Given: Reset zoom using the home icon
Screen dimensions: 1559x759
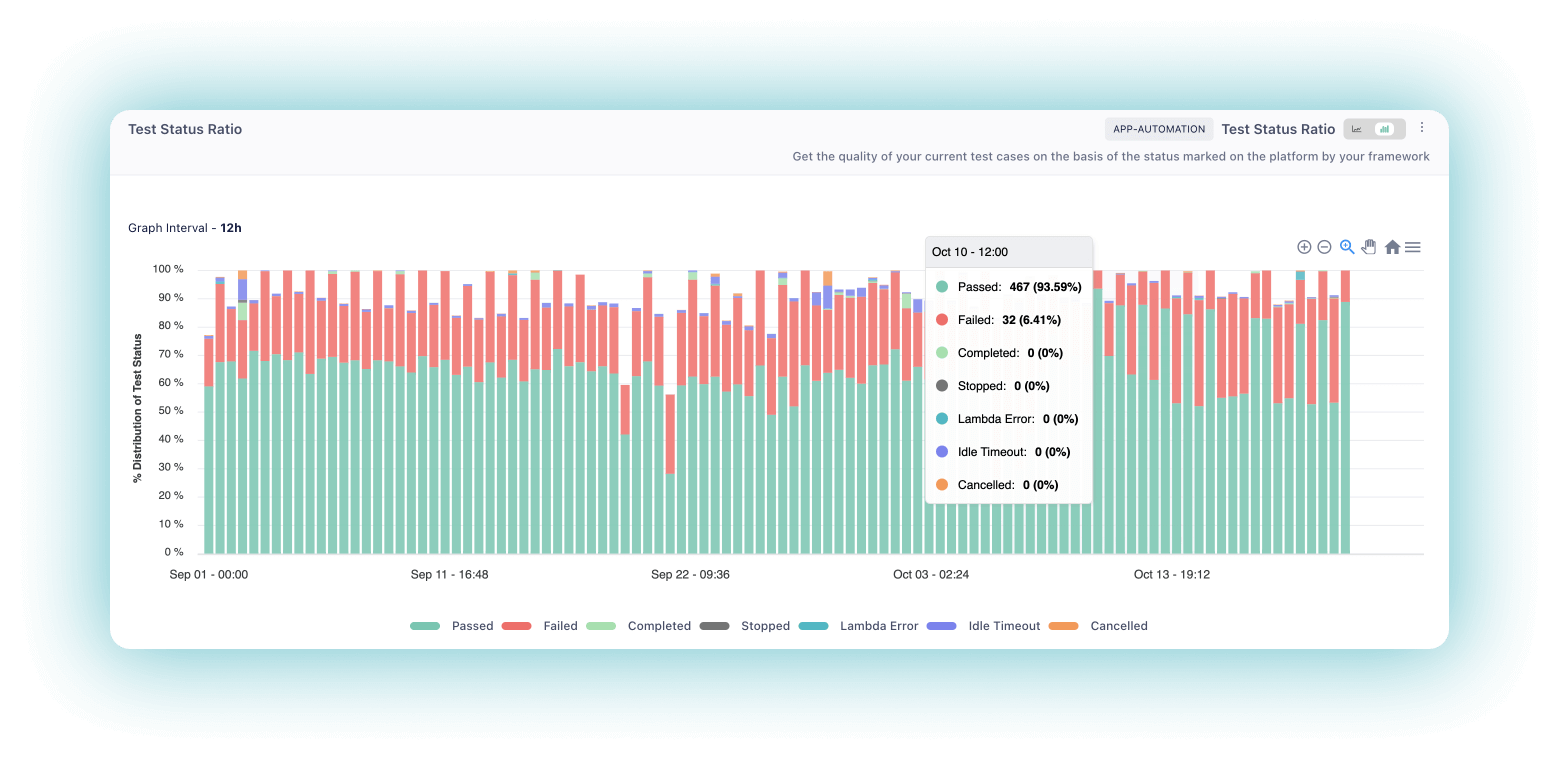Looking at the screenshot, I should [x=1392, y=247].
